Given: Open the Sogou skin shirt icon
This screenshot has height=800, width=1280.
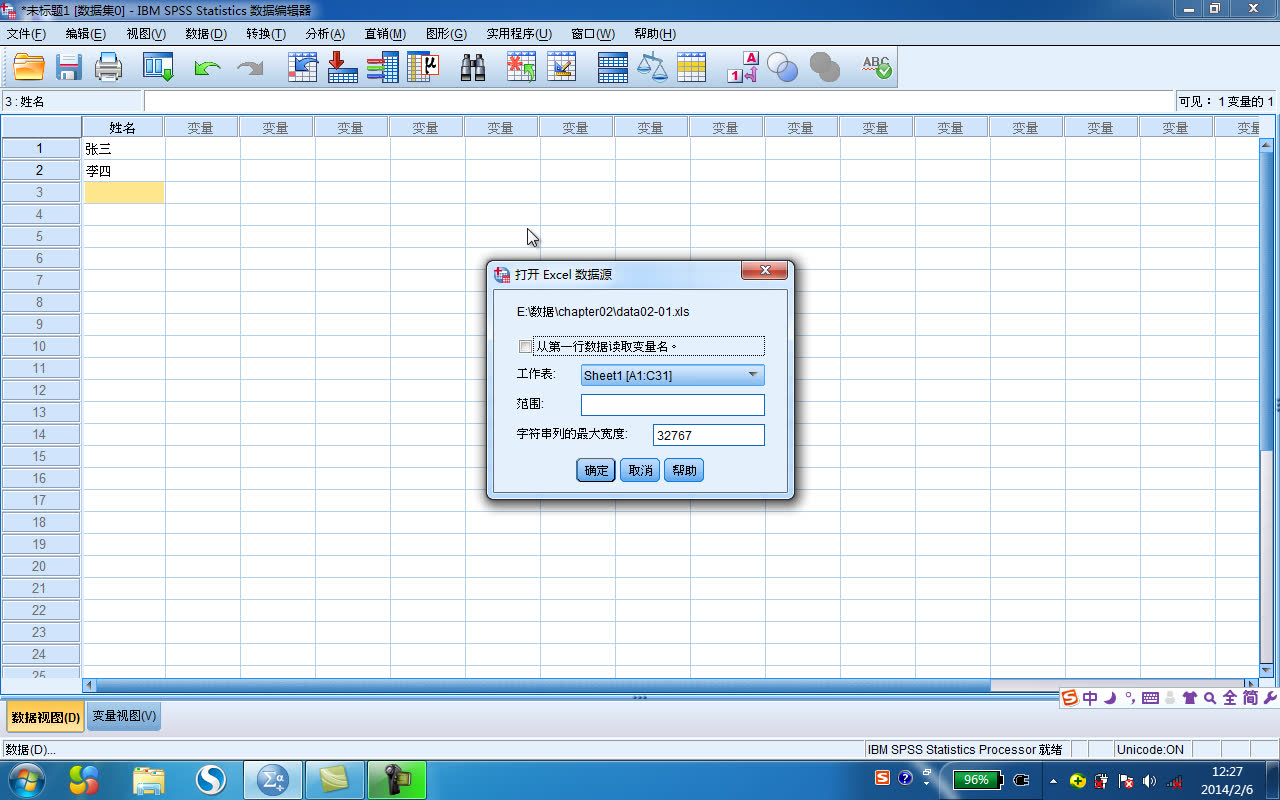Looking at the screenshot, I should pyautogui.click(x=1190, y=698).
